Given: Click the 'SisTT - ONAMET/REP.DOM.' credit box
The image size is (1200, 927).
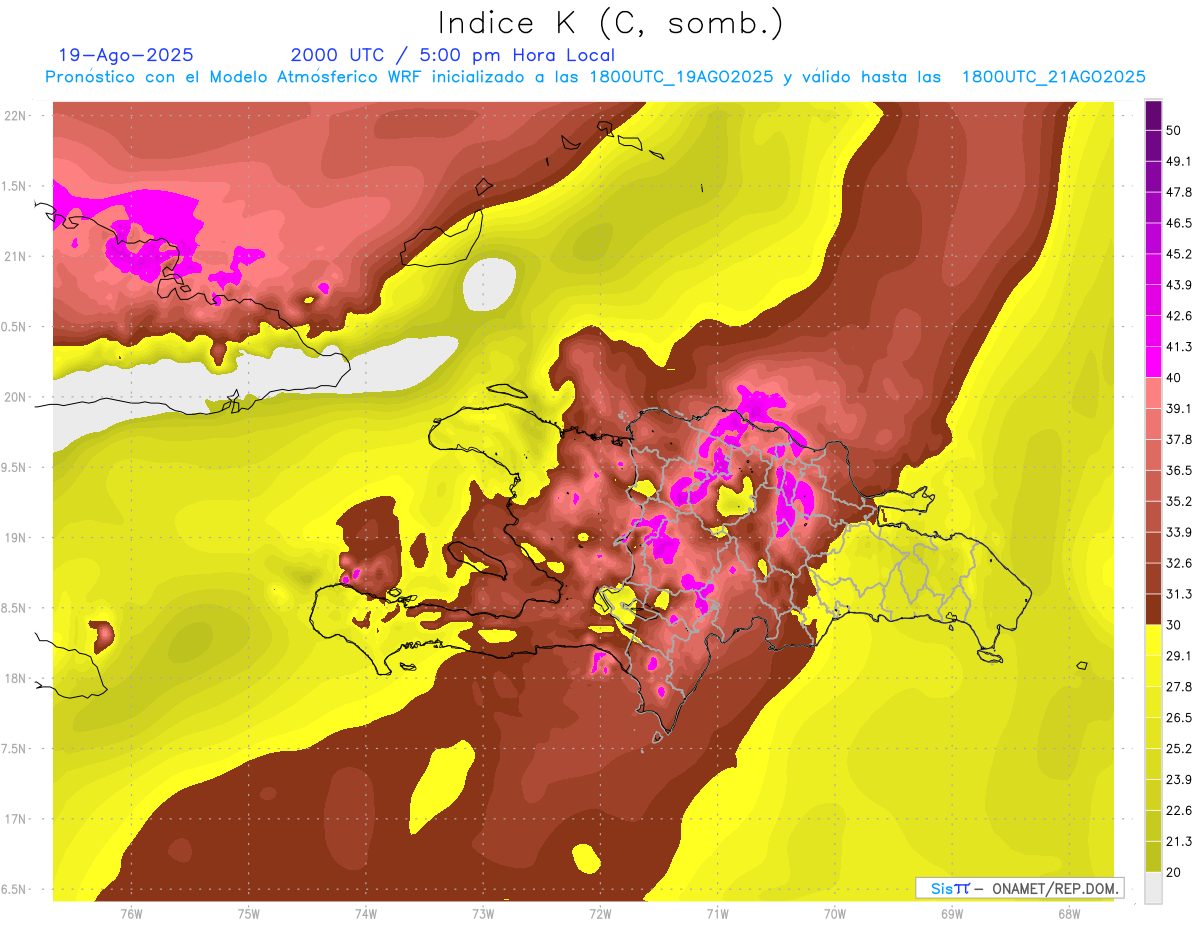Looking at the screenshot, I should (x=1019, y=888).
